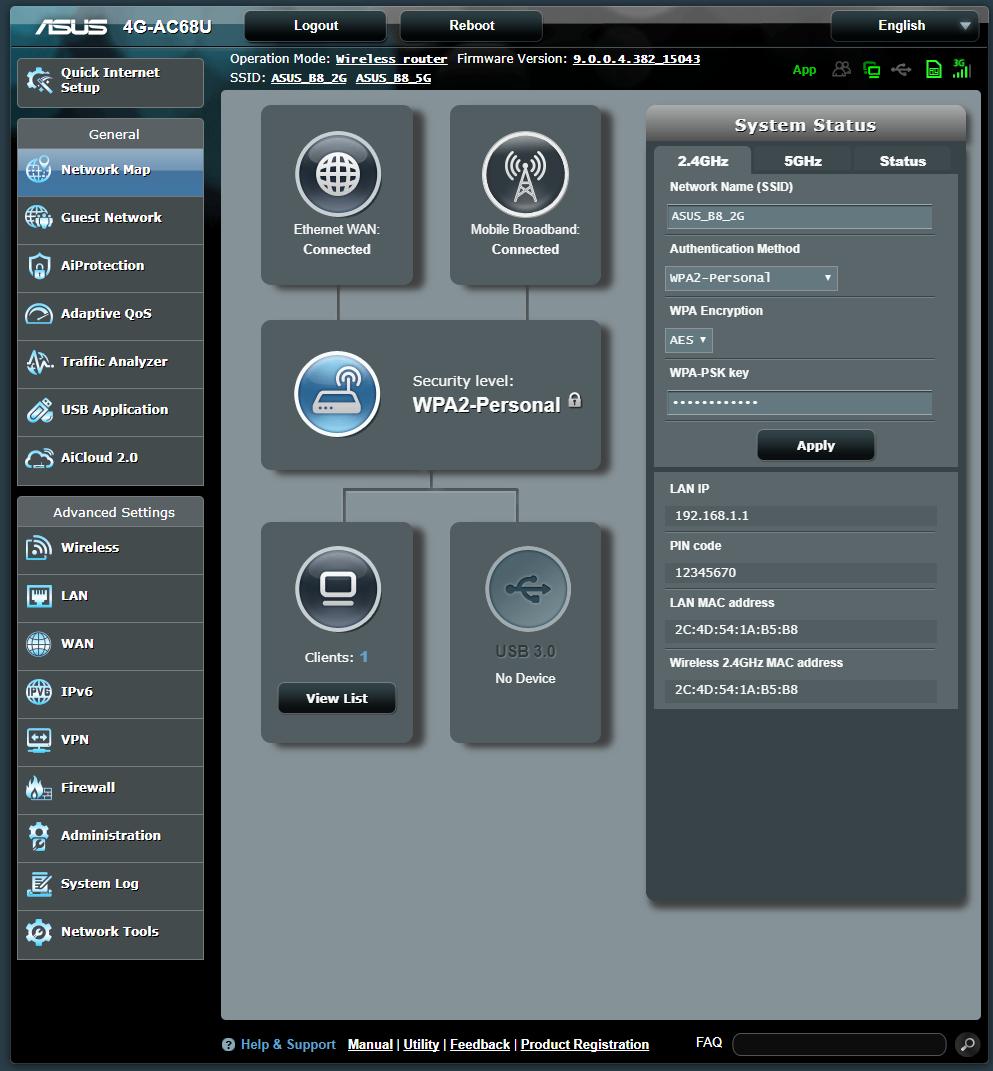The width and height of the screenshot is (993, 1071).
Task: Select the Mobile Broadband tower icon
Action: (x=525, y=174)
